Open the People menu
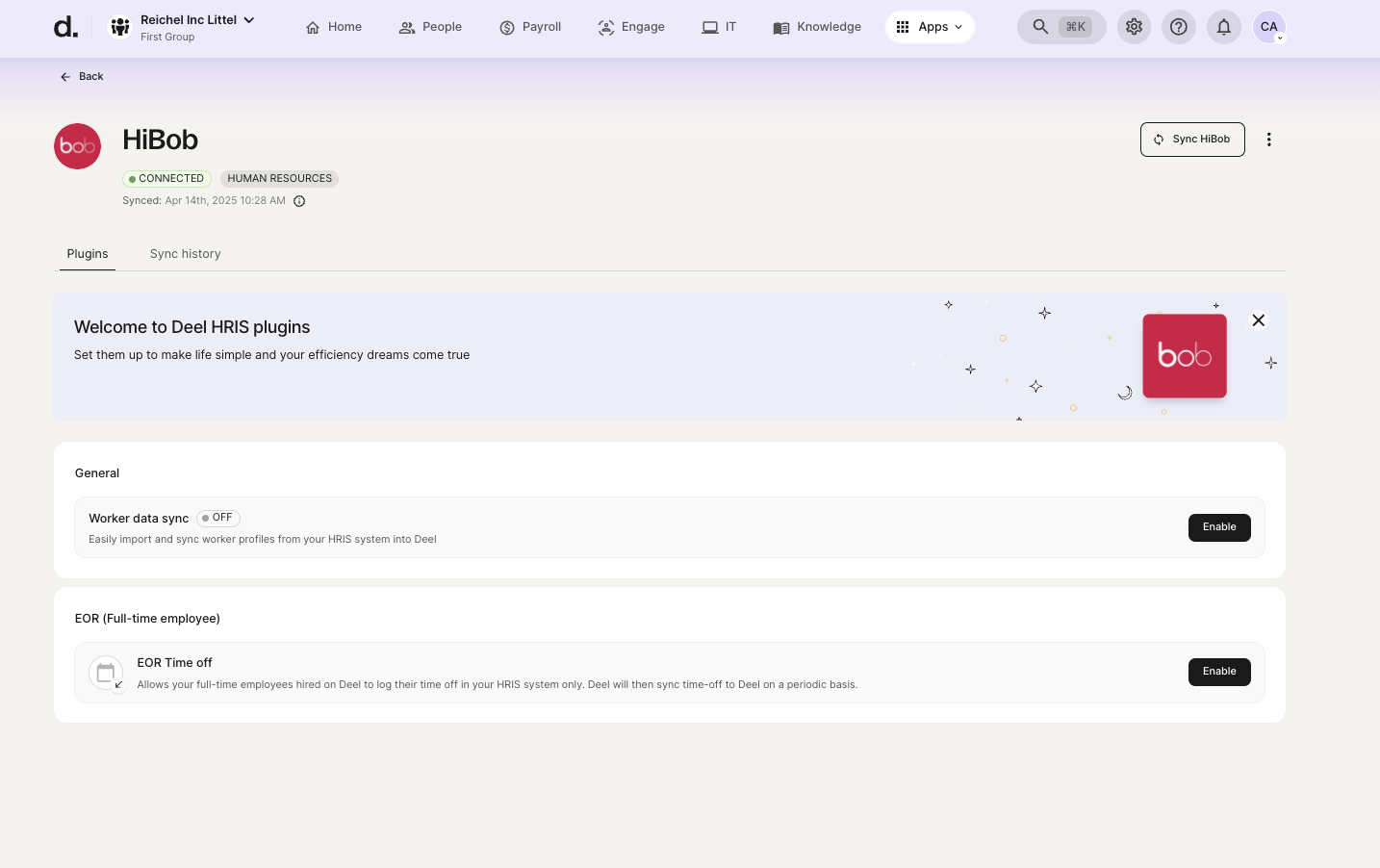Viewport: 1380px width, 868px height. (x=430, y=27)
